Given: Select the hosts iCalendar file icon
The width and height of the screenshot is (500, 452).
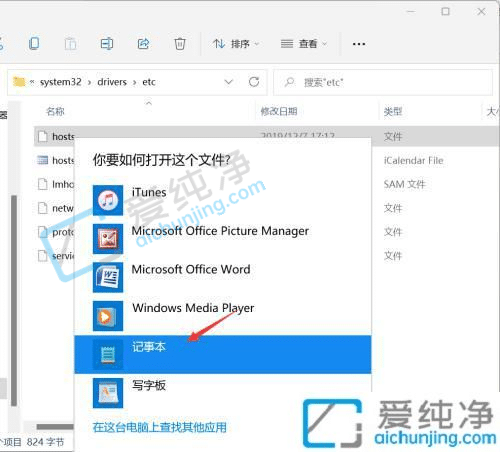Looking at the screenshot, I should (43, 160).
